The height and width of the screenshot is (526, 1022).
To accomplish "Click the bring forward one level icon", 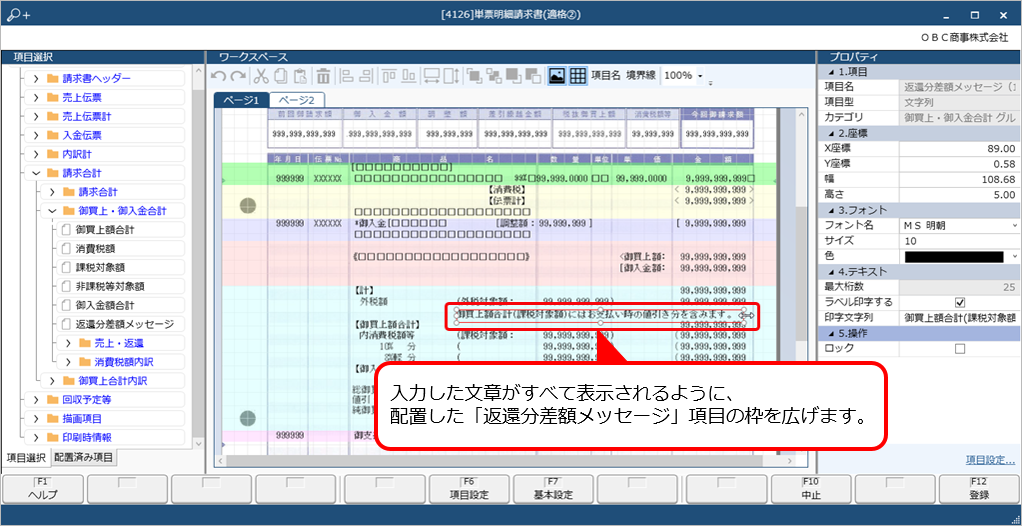I will click(493, 76).
